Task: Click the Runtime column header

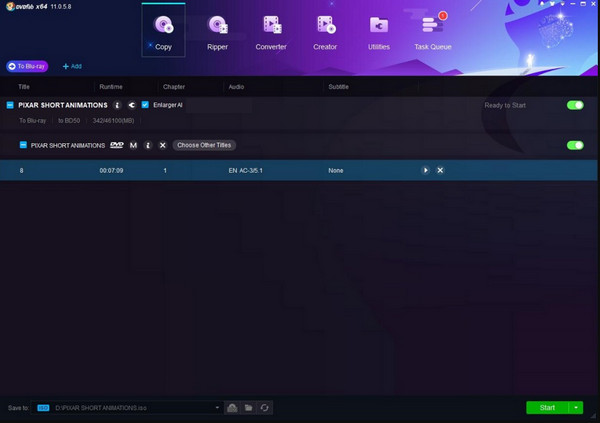Action: pos(111,87)
